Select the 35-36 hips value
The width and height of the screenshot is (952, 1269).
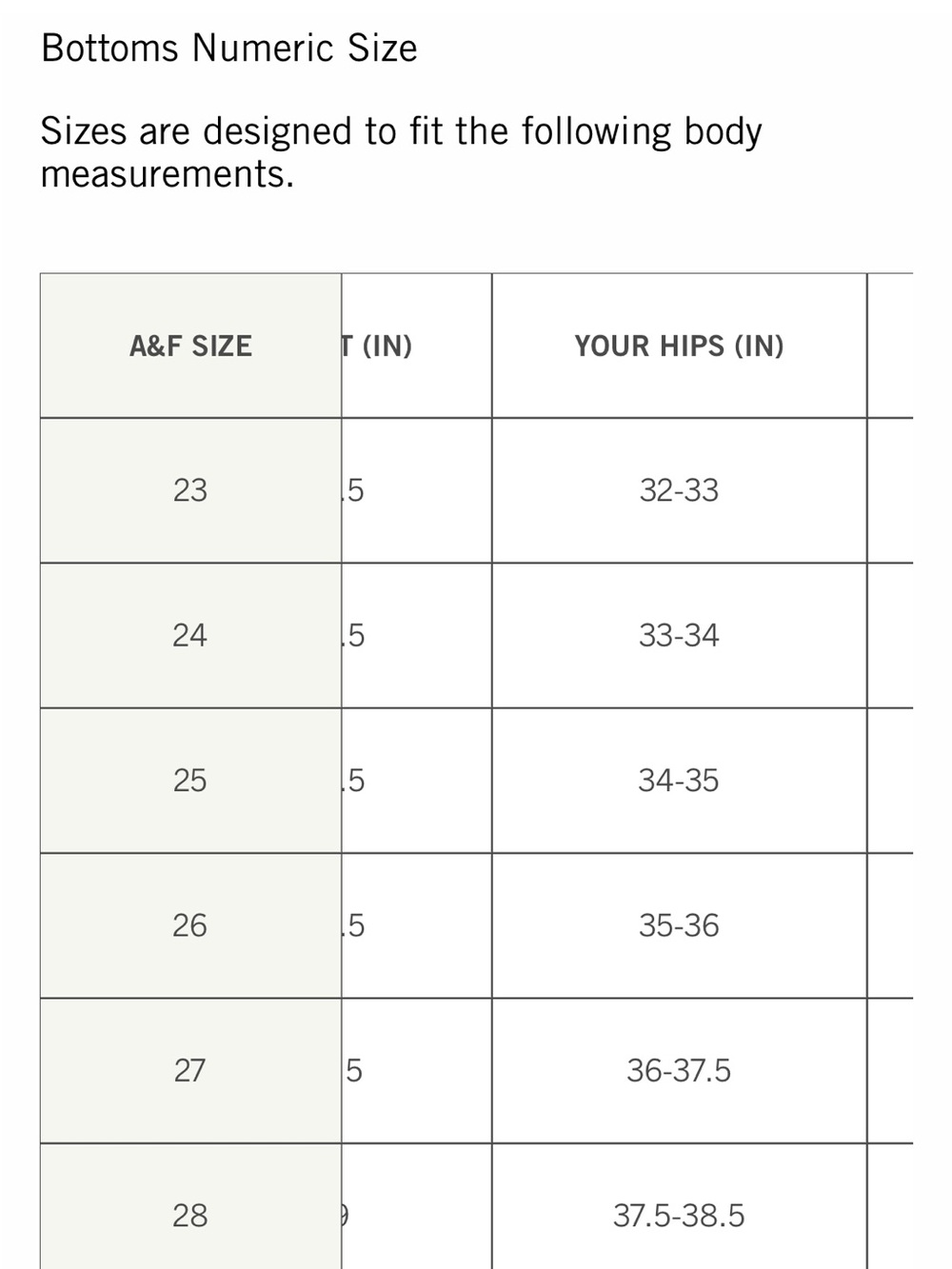pyautogui.click(x=679, y=925)
